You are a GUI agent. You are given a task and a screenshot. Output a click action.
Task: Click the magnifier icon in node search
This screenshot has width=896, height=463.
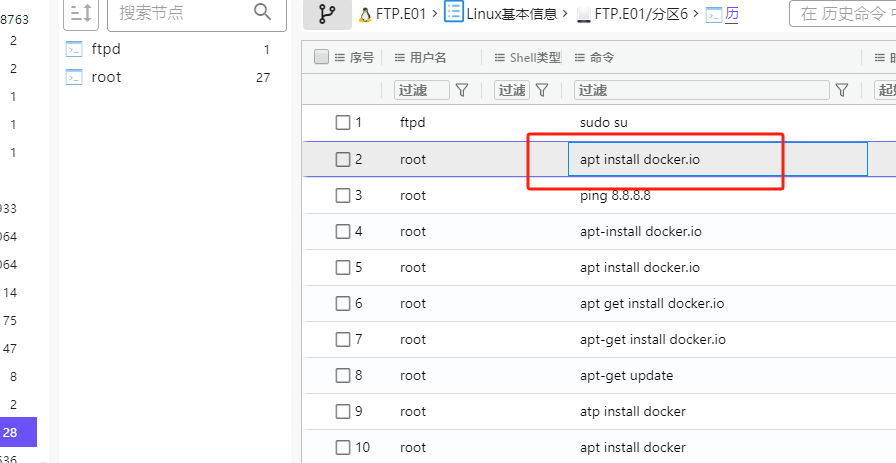click(263, 12)
